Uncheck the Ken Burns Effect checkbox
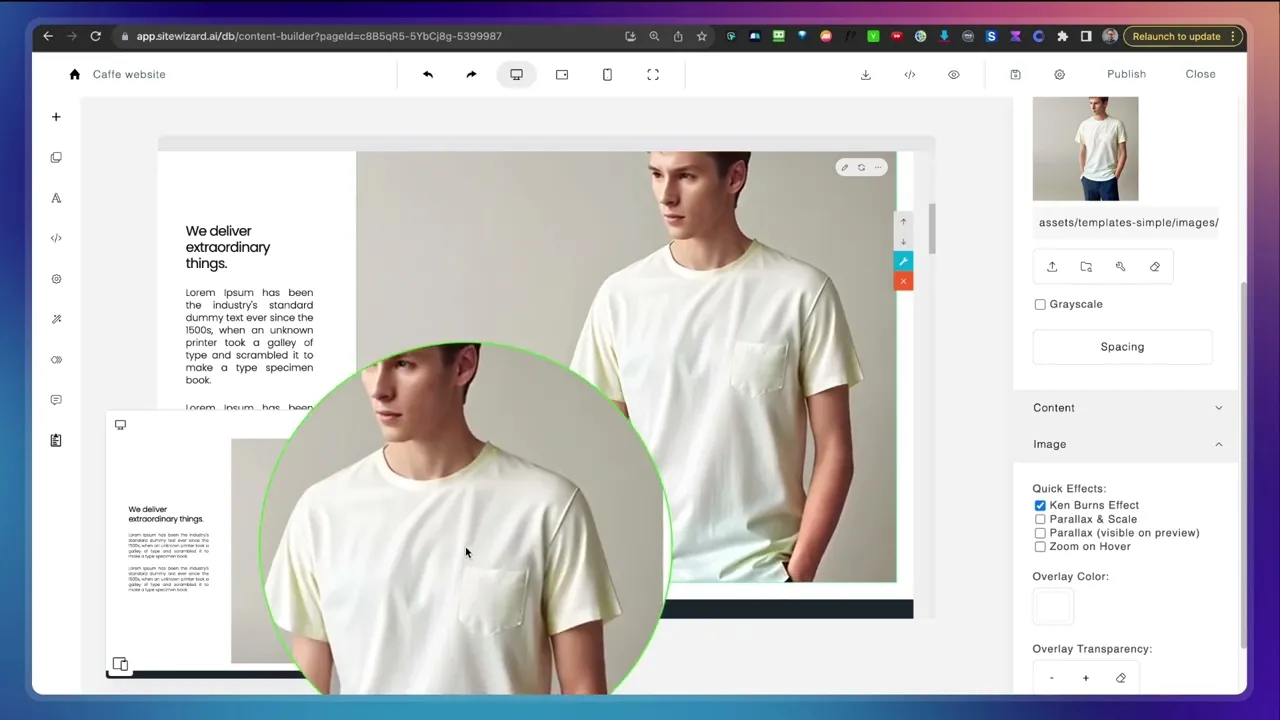Viewport: 1280px width, 720px height. [x=1040, y=505]
